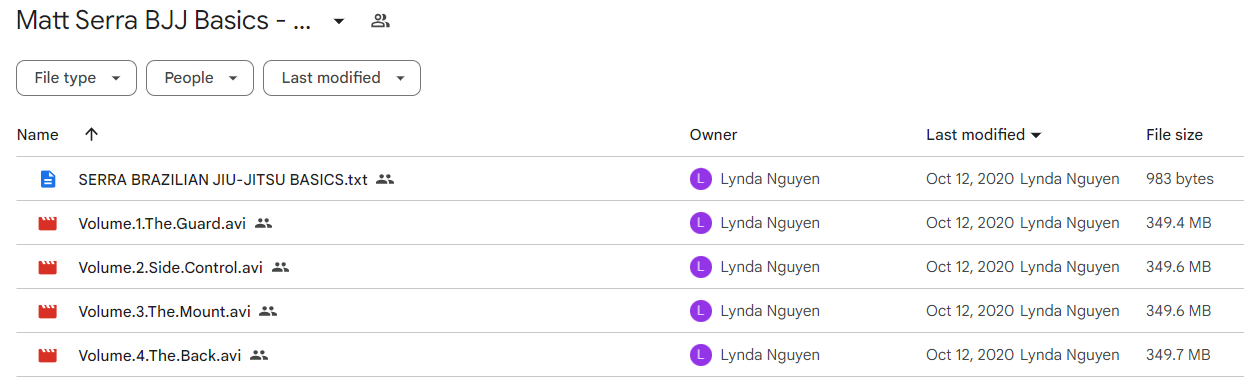Click the video icon for Volume.3.The.Mount.avi
This screenshot has width=1244, height=389.
[x=47, y=311]
